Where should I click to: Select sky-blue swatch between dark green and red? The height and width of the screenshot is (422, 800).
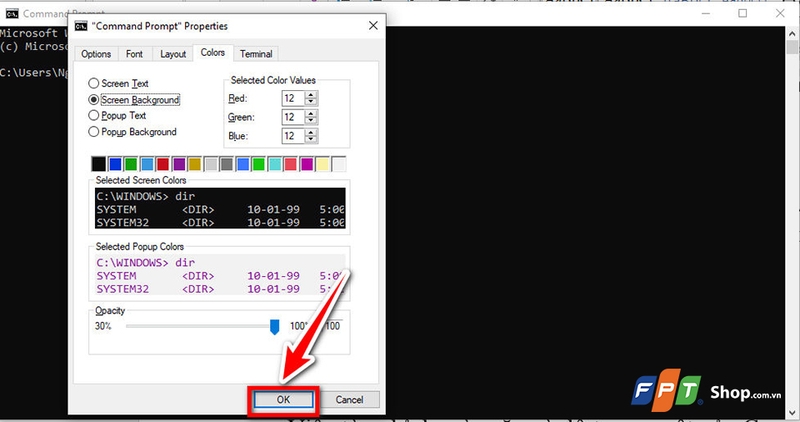pyautogui.click(x=147, y=164)
